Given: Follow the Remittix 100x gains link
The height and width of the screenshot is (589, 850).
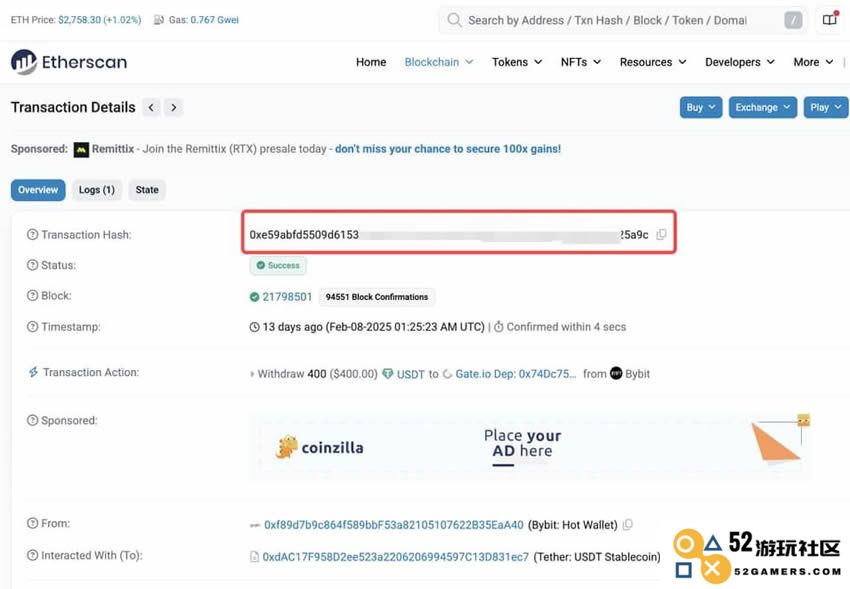Looking at the screenshot, I should coord(448,149).
